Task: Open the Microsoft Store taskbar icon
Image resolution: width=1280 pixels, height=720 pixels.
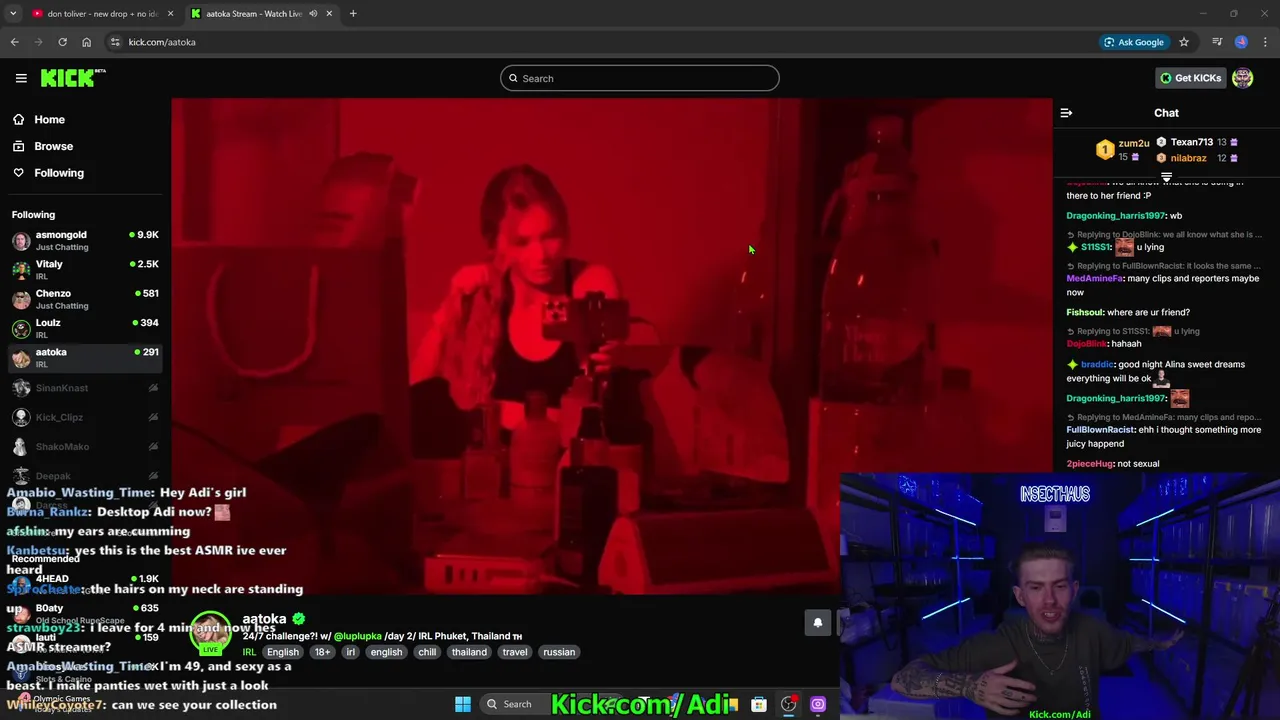Action: (759, 704)
